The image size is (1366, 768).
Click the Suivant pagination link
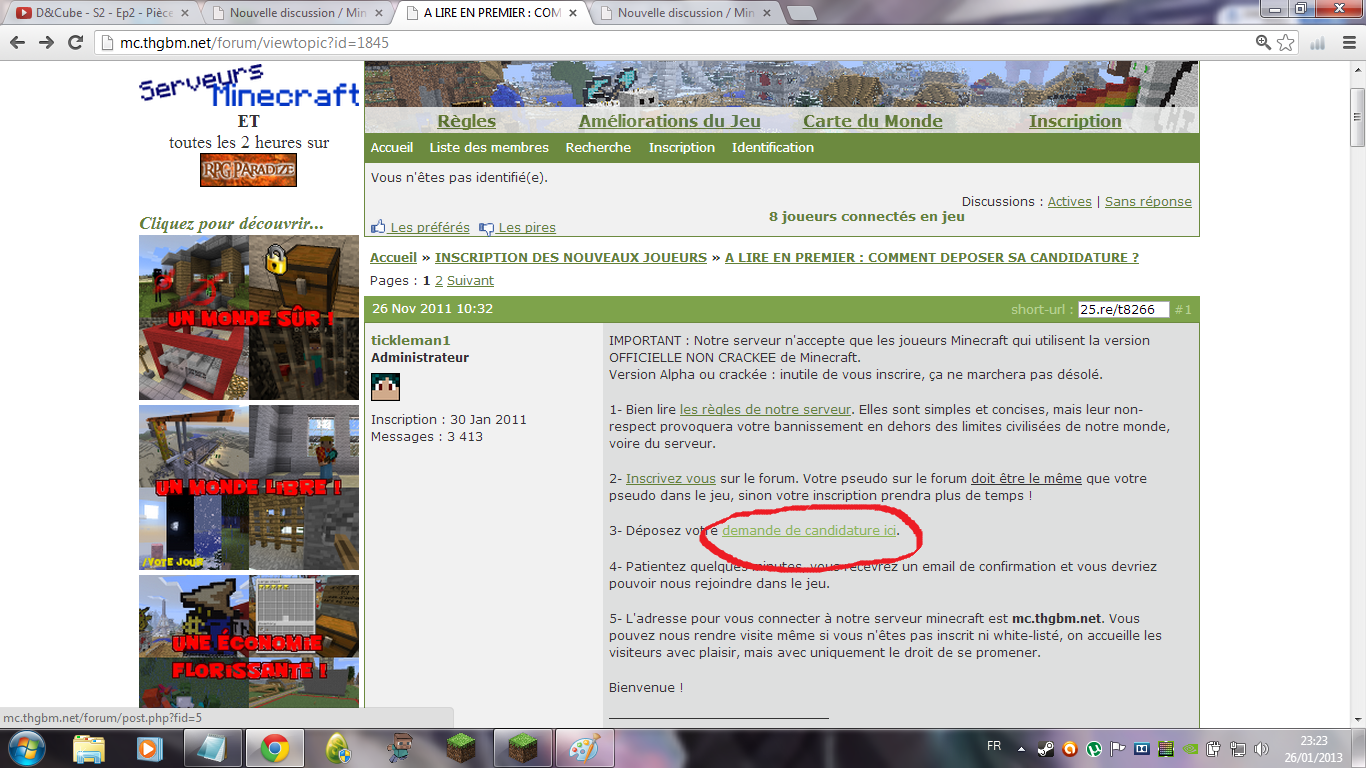pos(470,281)
